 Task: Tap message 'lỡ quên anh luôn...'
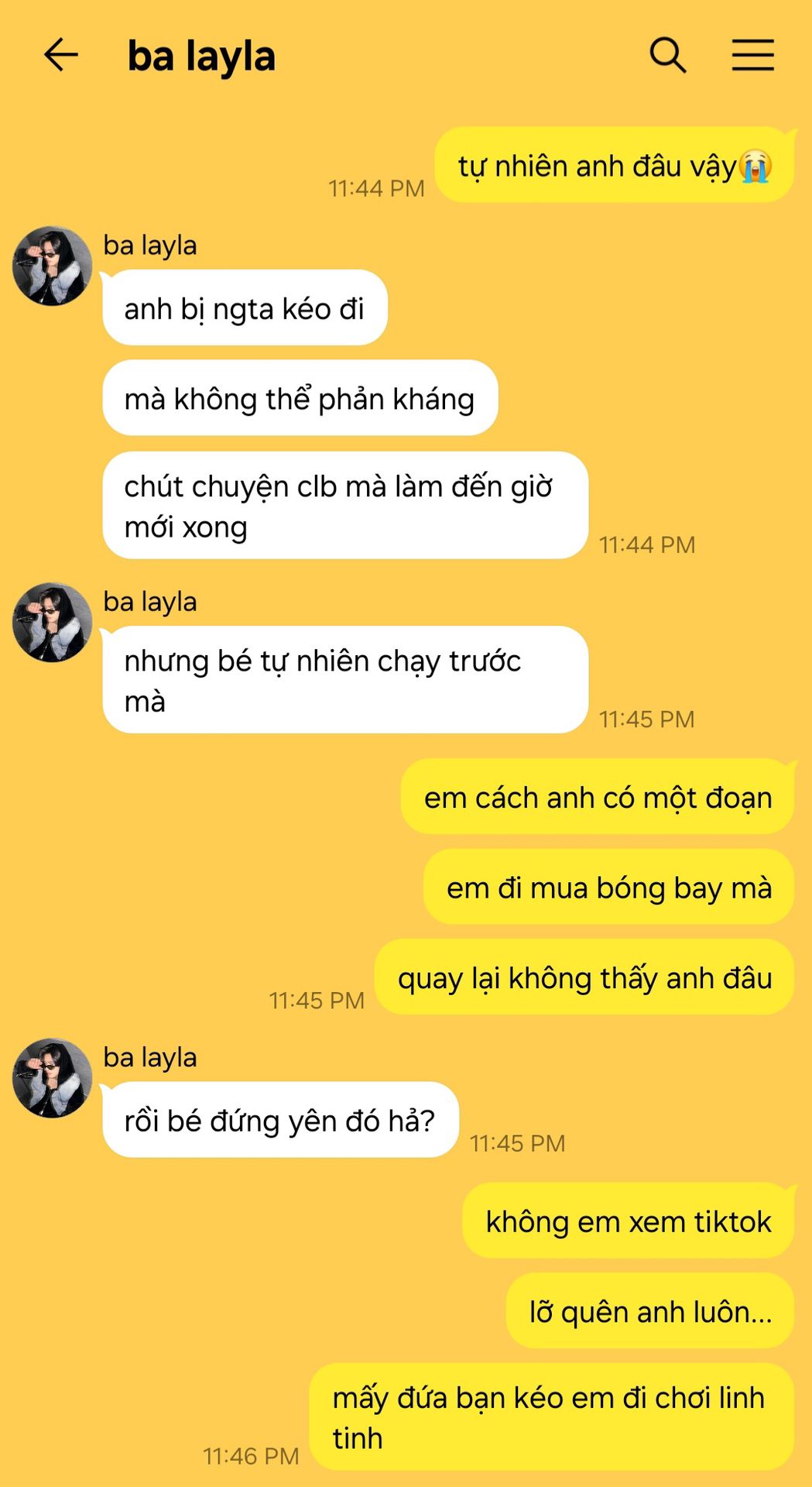[x=650, y=1310]
